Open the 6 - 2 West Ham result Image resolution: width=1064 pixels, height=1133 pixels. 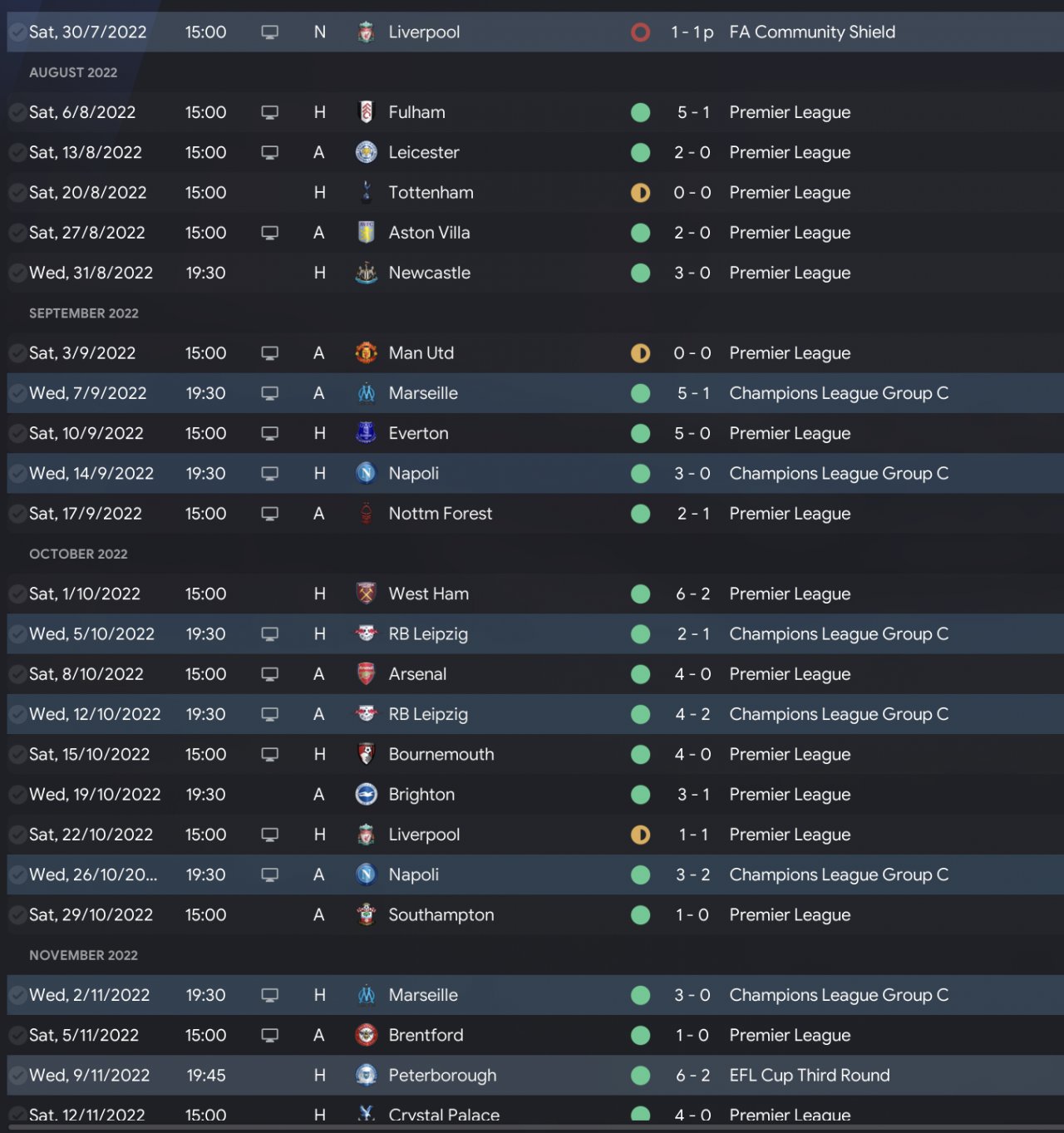(692, 594)
